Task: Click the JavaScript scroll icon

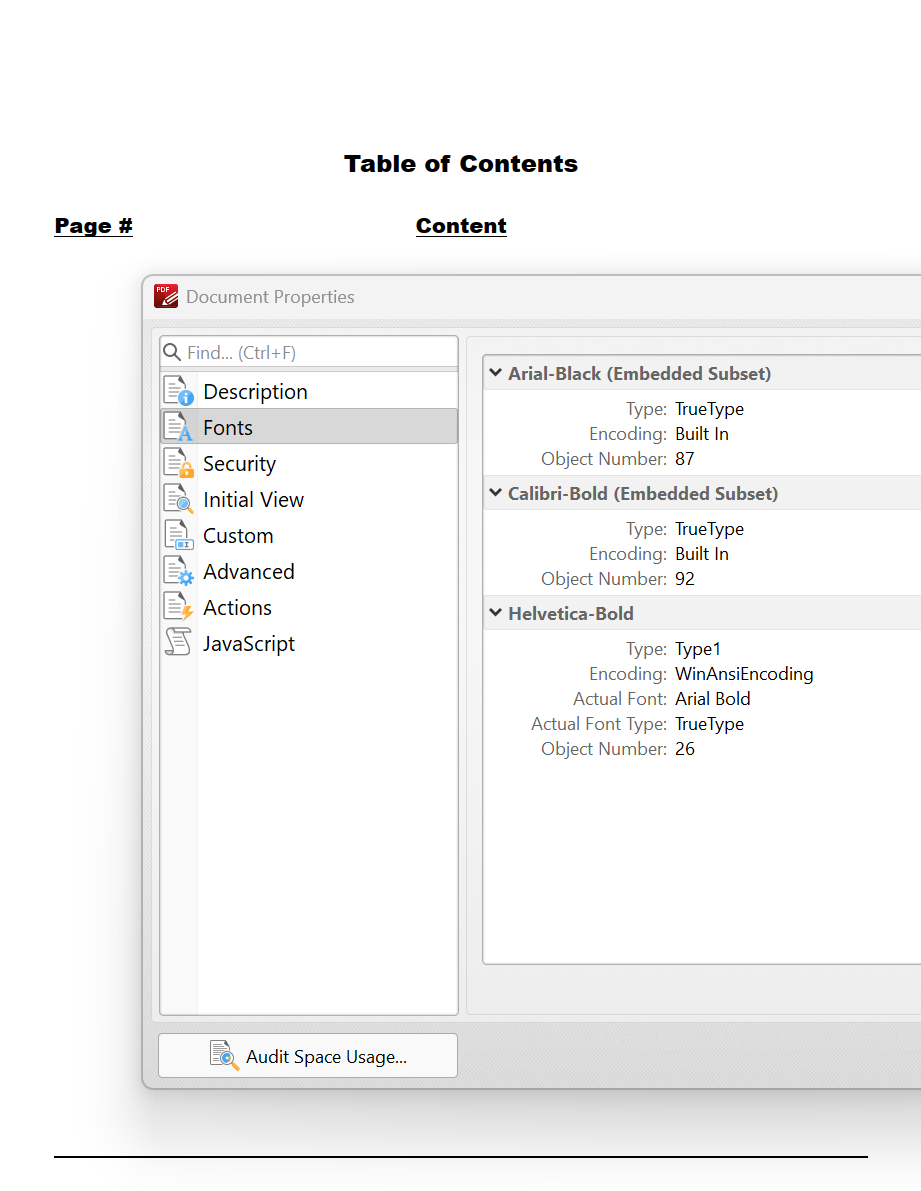Action: (x=178, y=643)
